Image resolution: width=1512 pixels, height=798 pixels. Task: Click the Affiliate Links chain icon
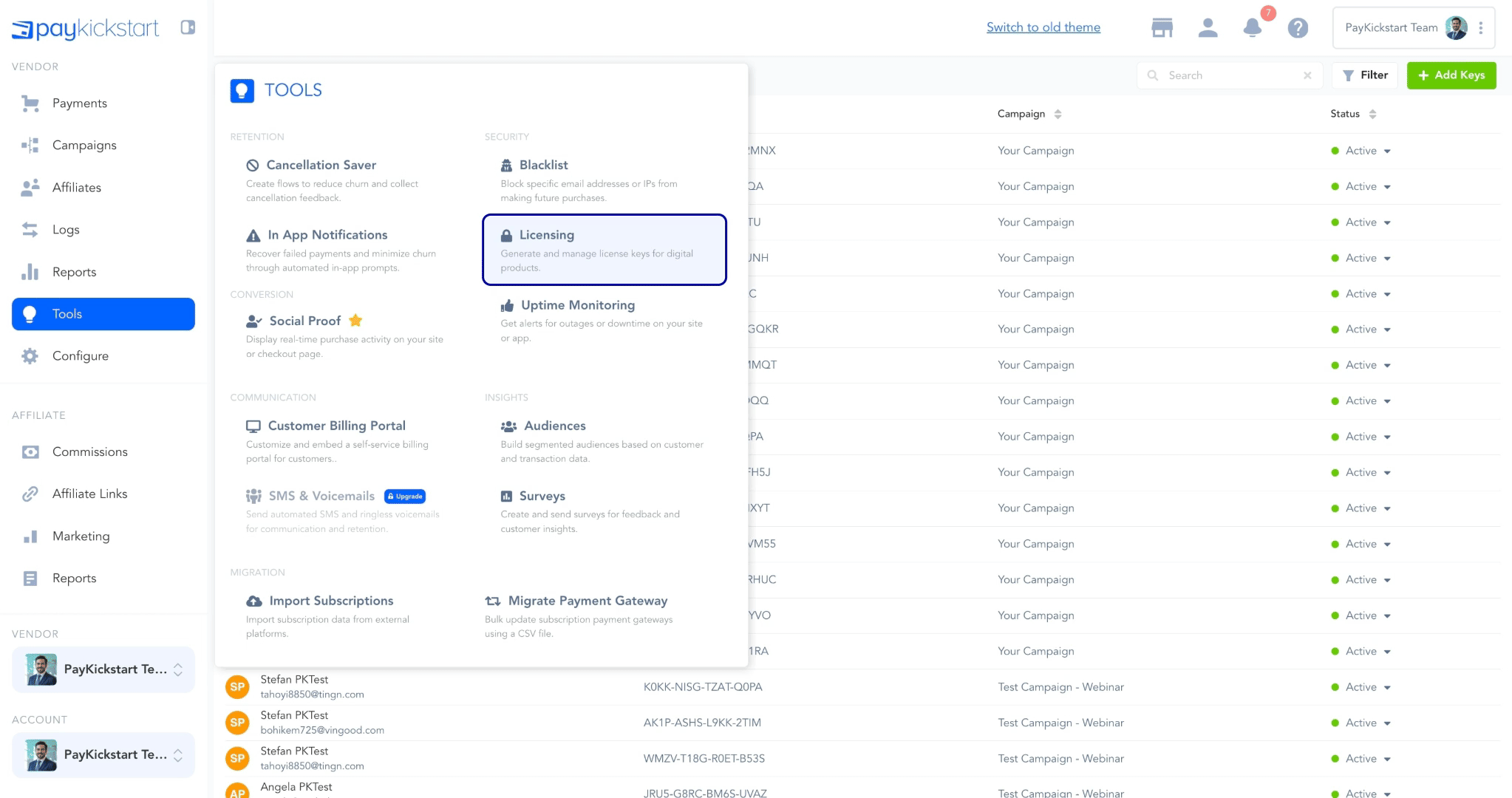tap(30, 494)
